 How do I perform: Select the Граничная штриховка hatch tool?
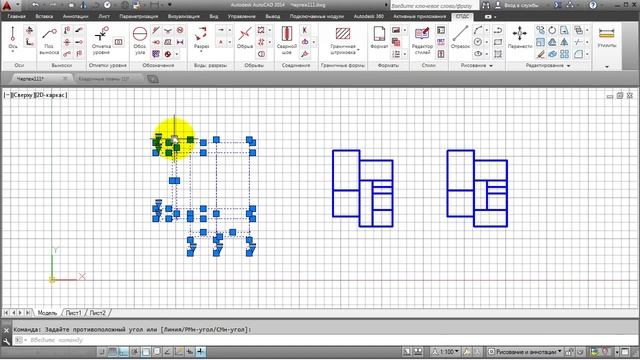pyautogui.click(x=343, y=40)
